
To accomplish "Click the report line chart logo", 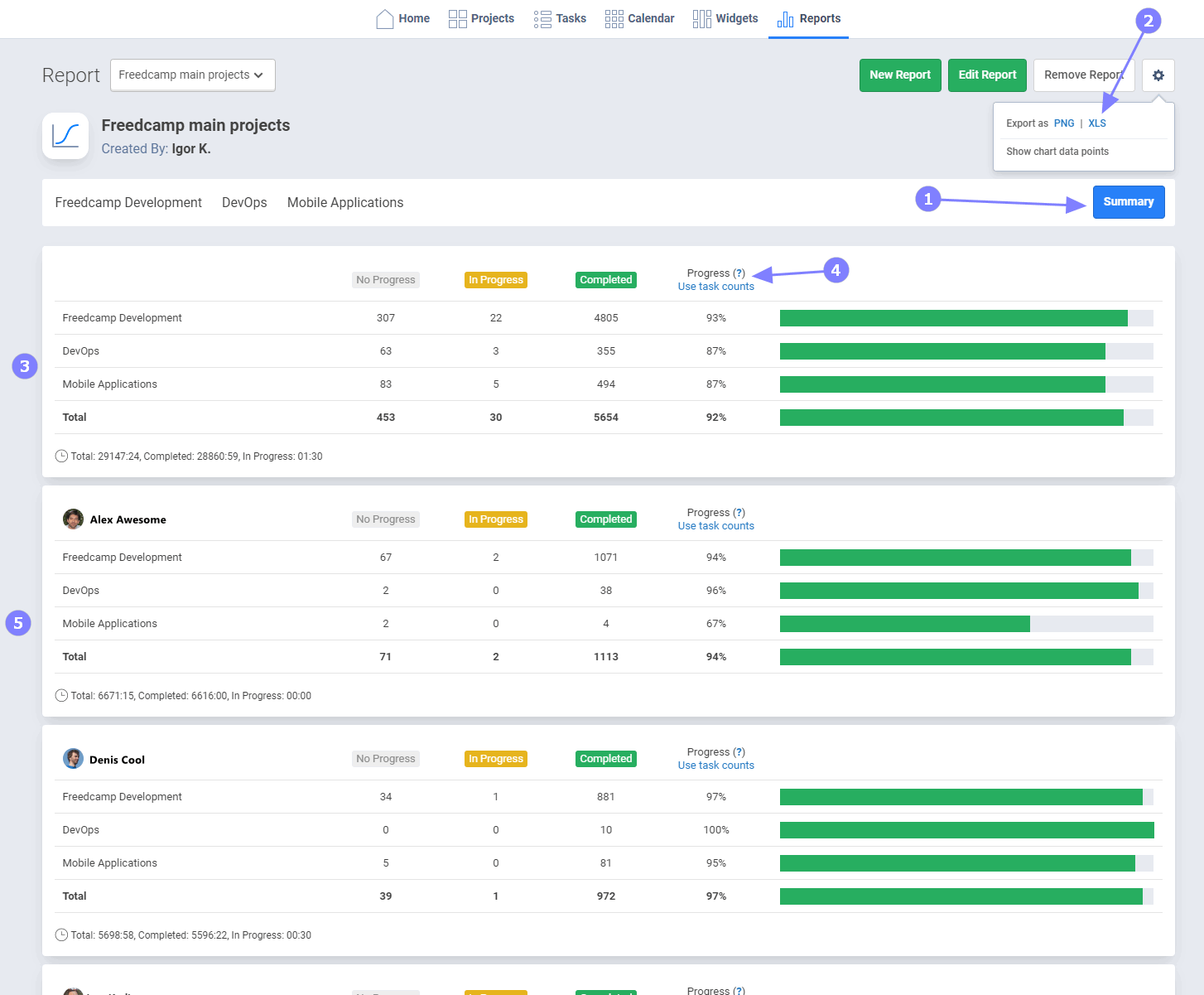I will click(x=65, y=136).
